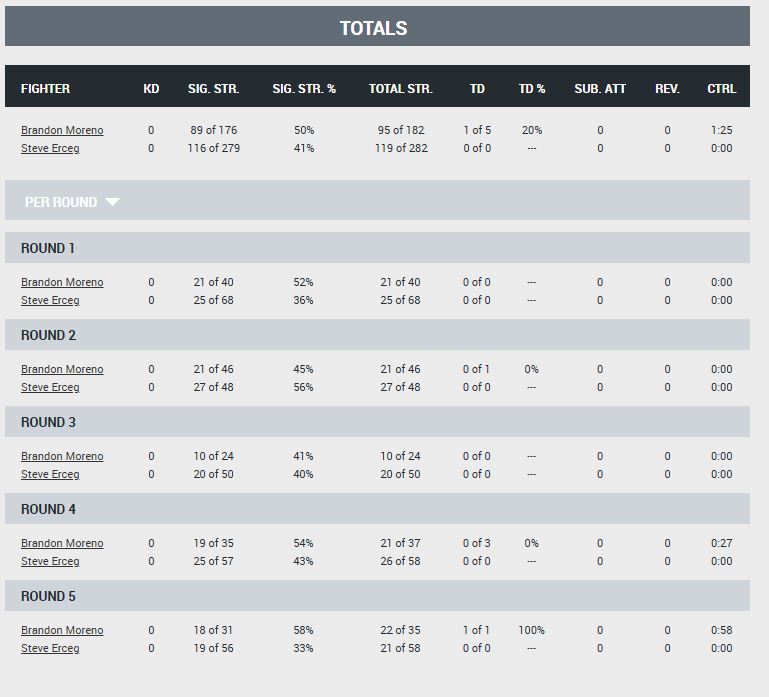
Task: Open Steve Erceg link in Totals row
Action: tap(50, 148)
